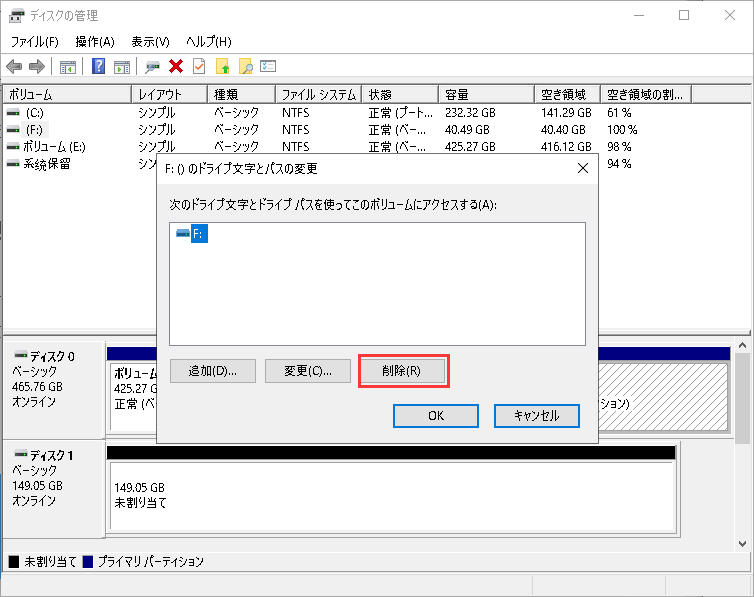Close the drive letter dialog with X
Image resolution: width=754 pixels, height=597 pixels.
(x=583, y=168)
